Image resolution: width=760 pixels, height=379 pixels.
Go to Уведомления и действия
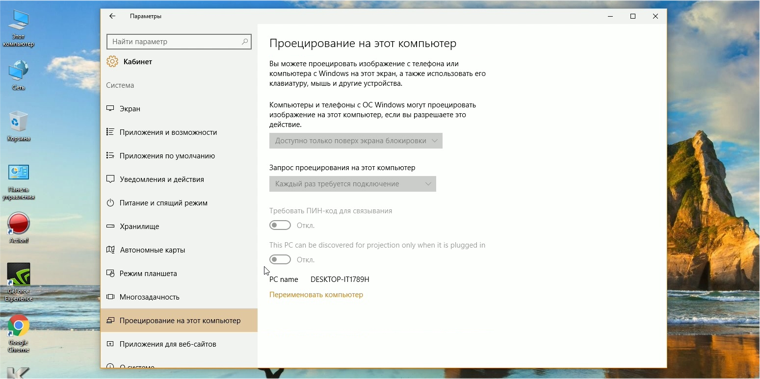pos(179,179)
